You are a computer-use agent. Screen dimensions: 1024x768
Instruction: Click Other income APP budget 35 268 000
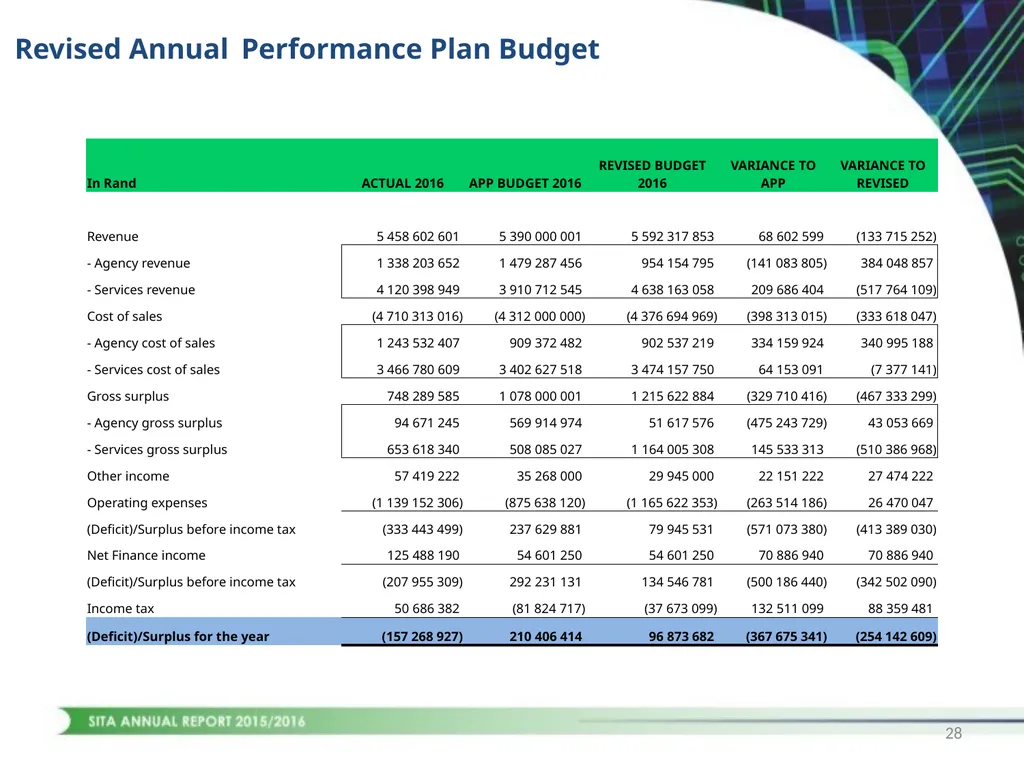[x=549, y=476]
